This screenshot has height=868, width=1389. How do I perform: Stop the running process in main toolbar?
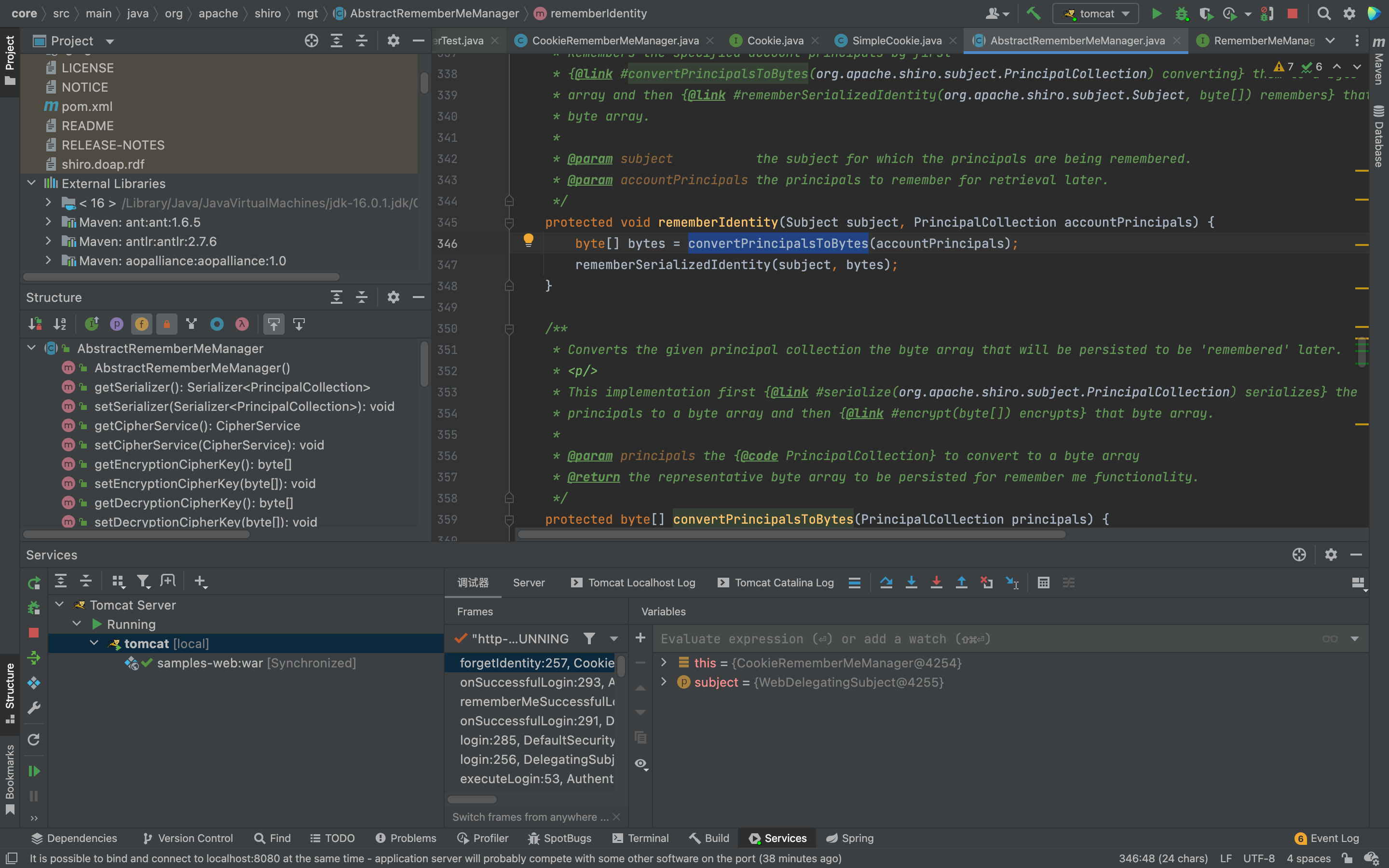click(x=1292, y=13)
